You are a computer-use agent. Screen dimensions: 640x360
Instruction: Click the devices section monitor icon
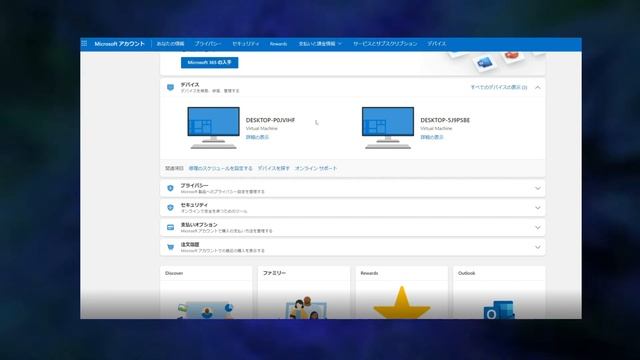(x=170, y=87)
